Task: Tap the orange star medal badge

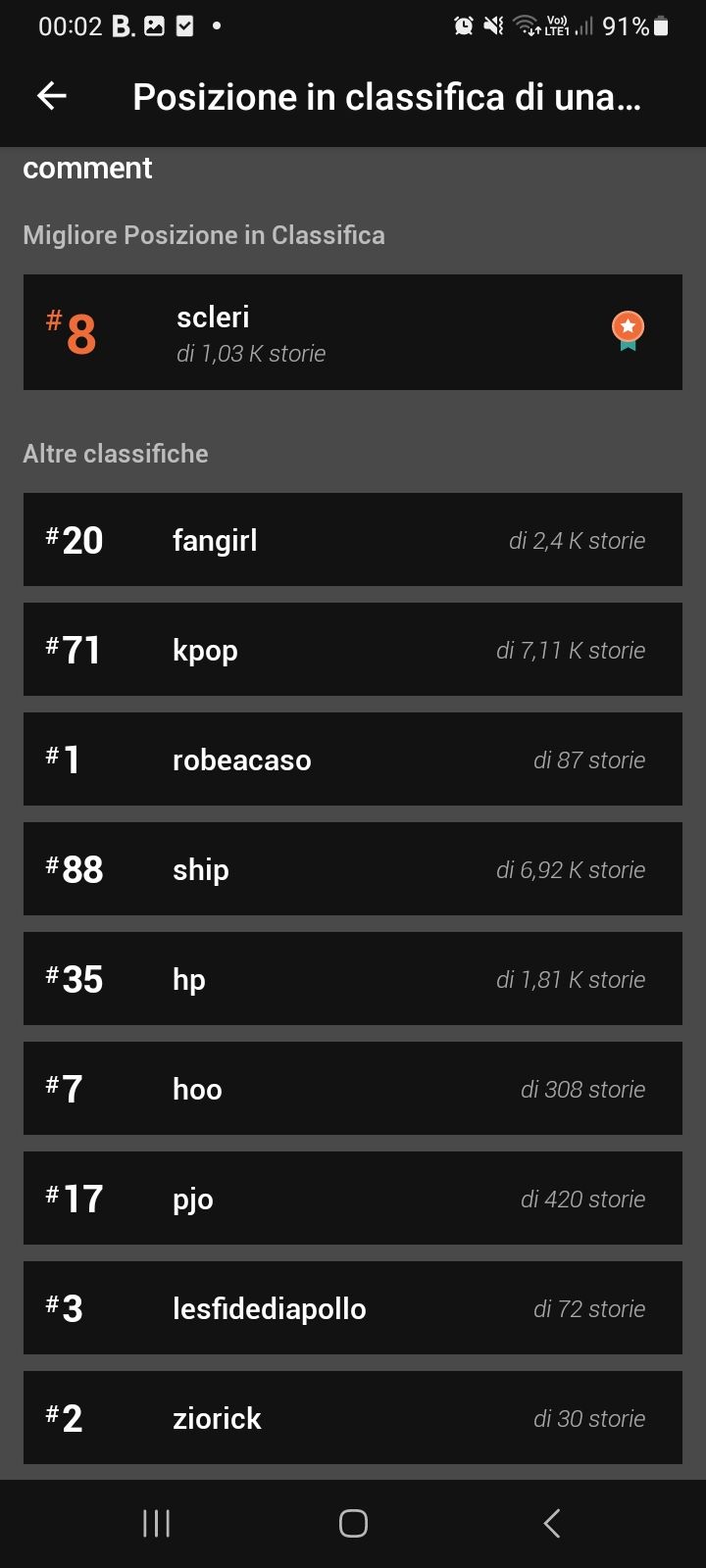Action: coord(628,330)
